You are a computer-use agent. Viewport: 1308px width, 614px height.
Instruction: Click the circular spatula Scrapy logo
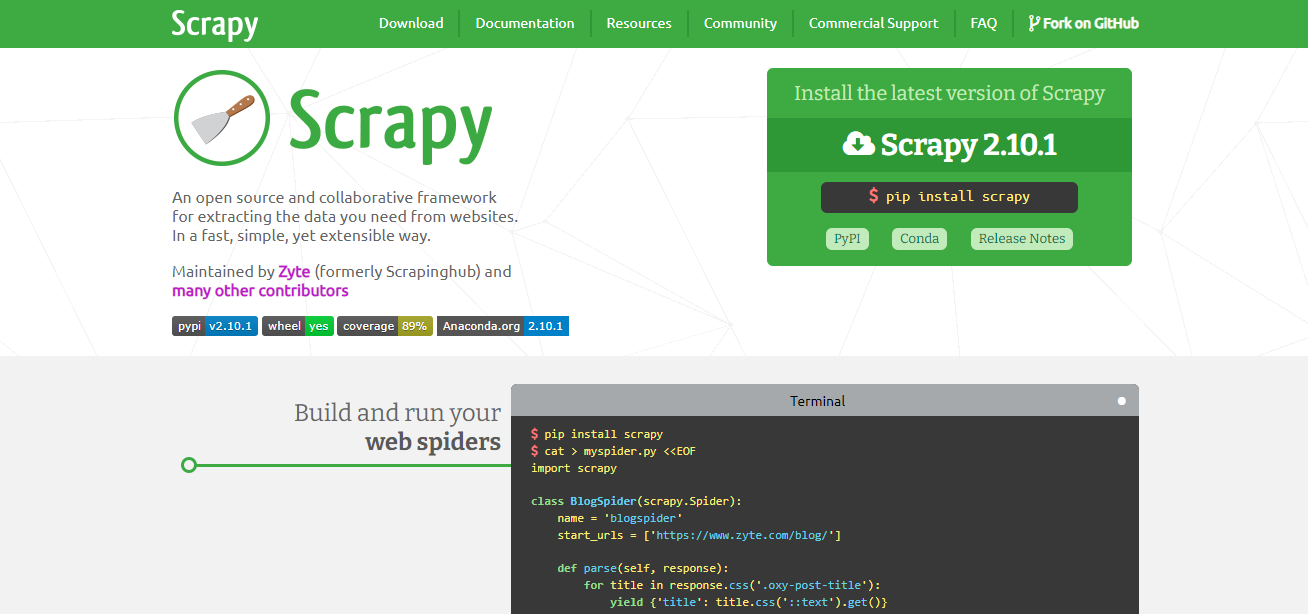pyautogui.click(x=222, y=118)
